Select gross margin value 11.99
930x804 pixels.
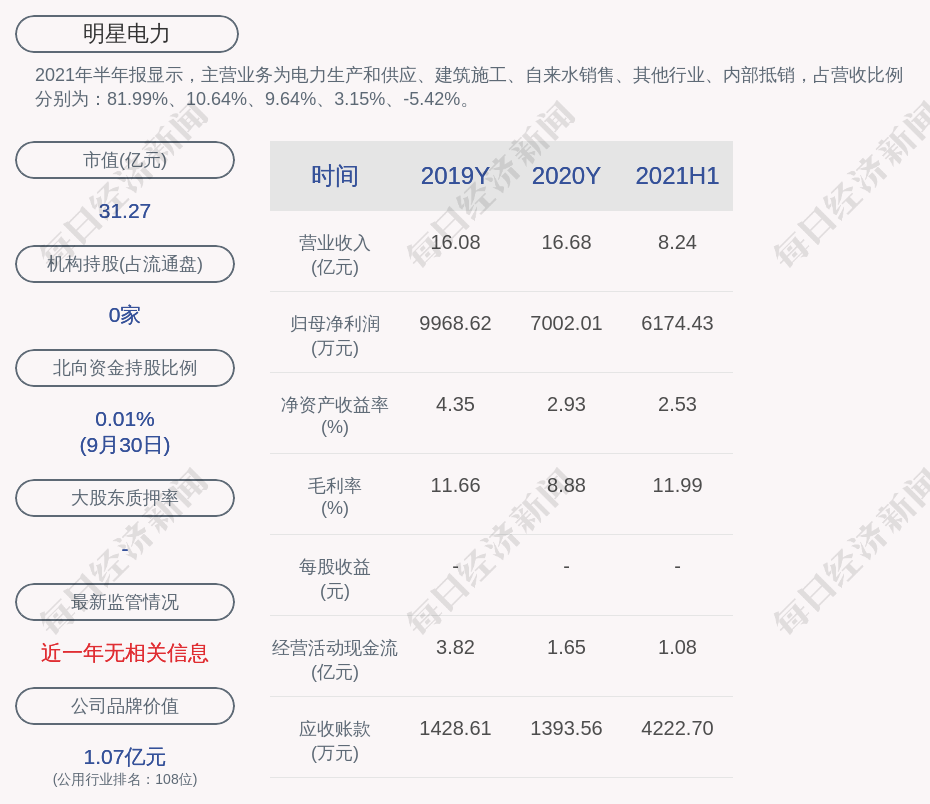tap(677, 486)
